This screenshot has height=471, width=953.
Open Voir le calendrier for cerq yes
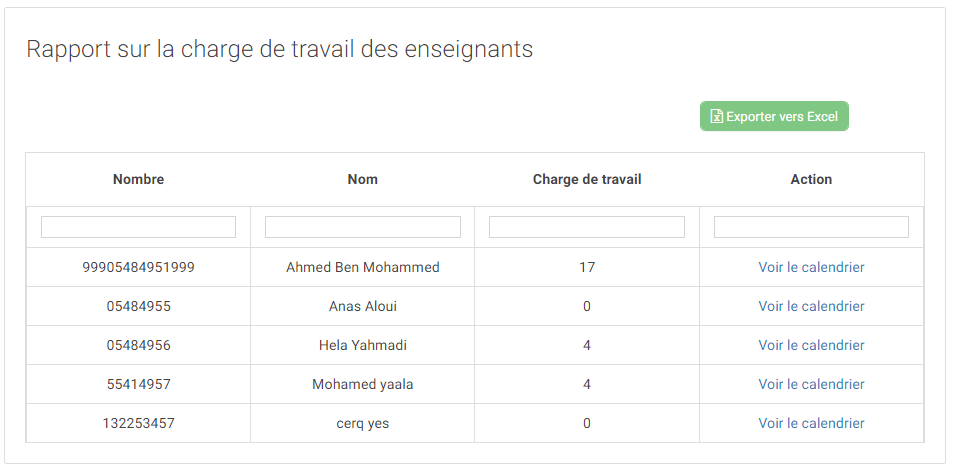pos(811,423)
